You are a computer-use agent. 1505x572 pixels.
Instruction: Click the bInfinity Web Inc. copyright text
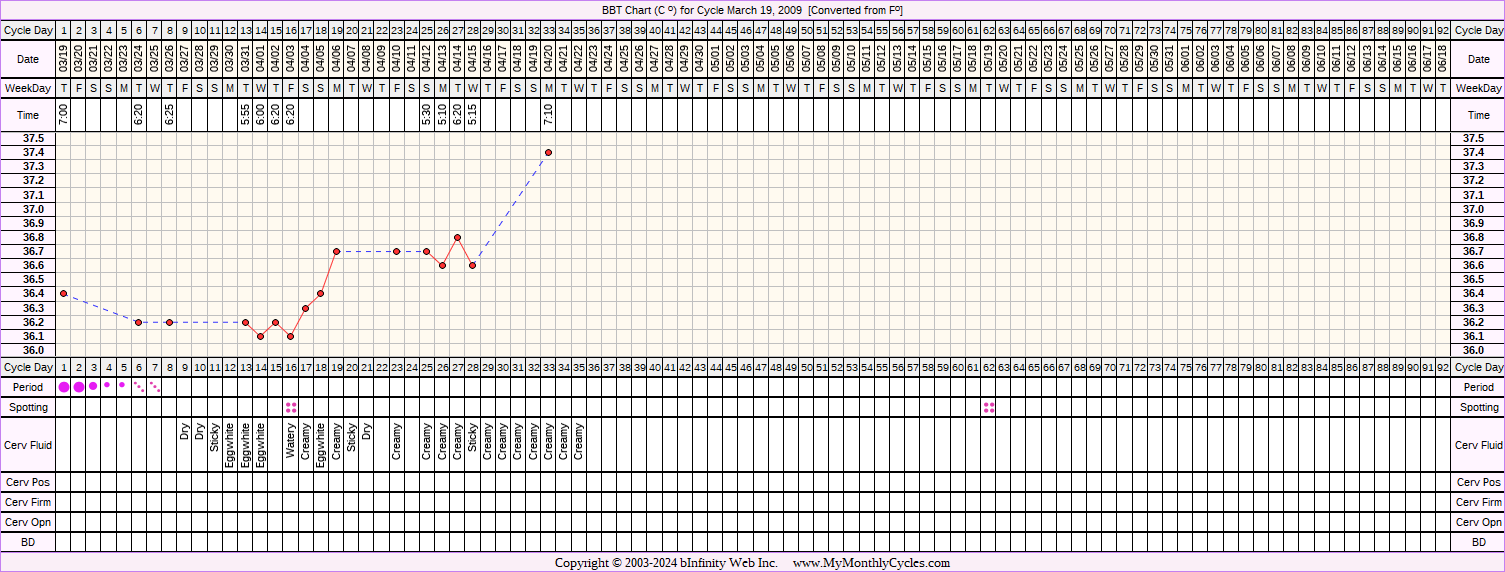pyautogui.click(x=666, y=563)
